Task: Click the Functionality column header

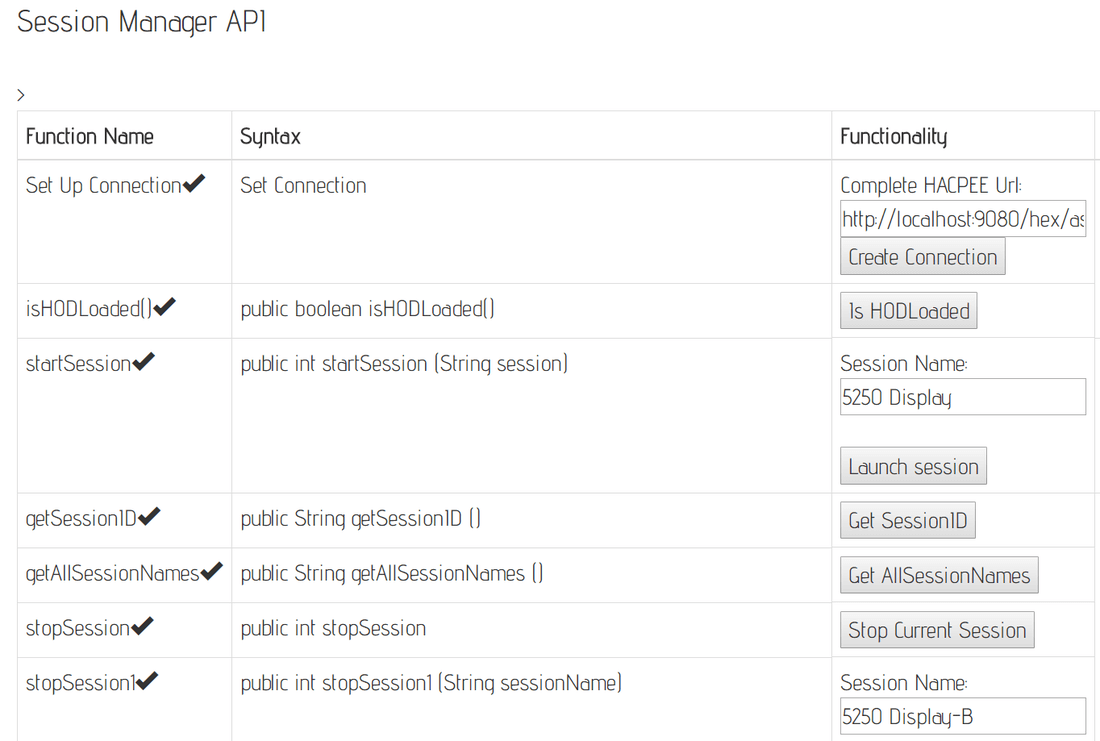Action: point(893,136)
